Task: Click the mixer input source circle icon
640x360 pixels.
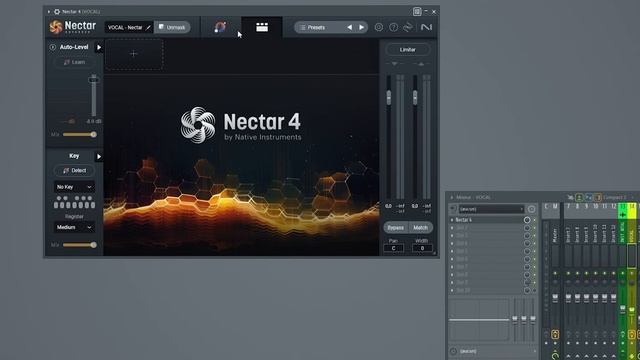Action: point(531,209)
